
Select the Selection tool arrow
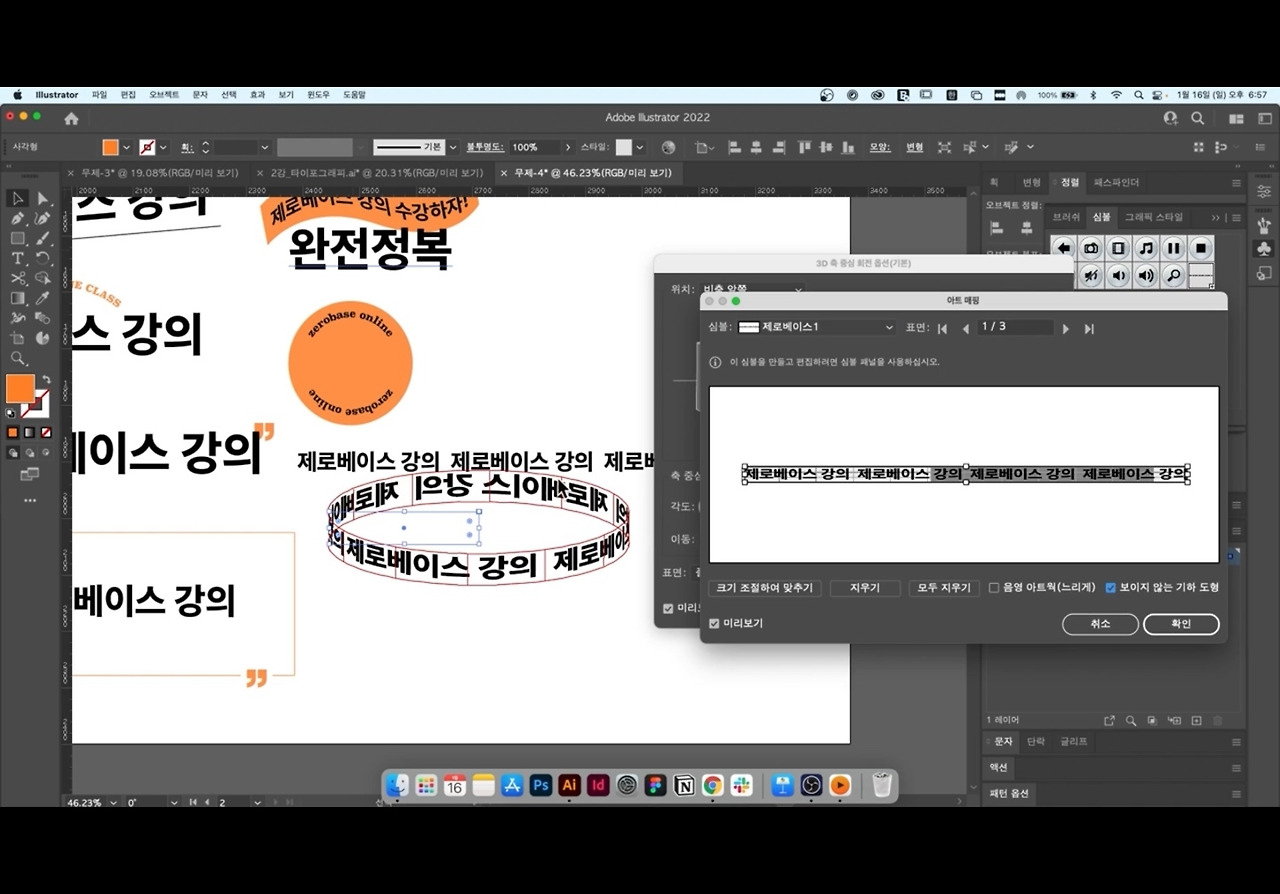coord(17,198)
